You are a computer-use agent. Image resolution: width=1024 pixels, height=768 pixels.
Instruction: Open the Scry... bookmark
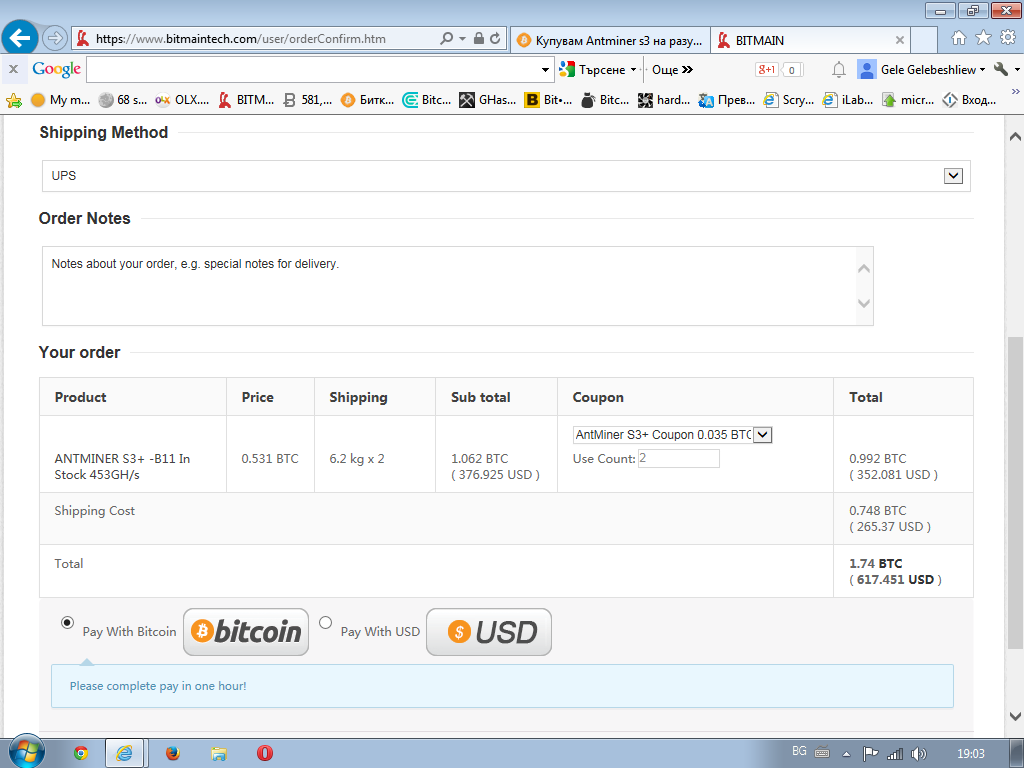789,100
